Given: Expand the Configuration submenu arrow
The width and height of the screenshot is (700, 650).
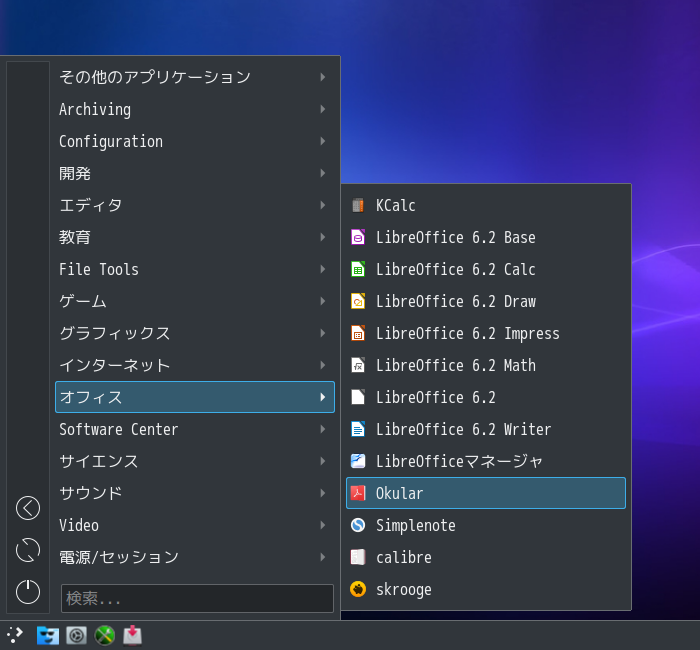Looking at the screenshot, I should coord(323,141).
